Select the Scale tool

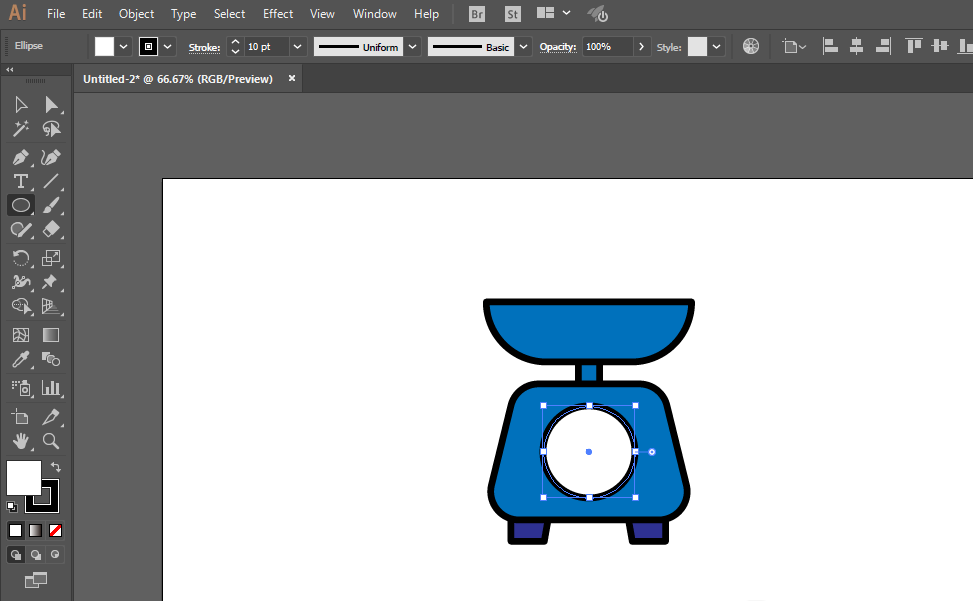pos(51,258)
